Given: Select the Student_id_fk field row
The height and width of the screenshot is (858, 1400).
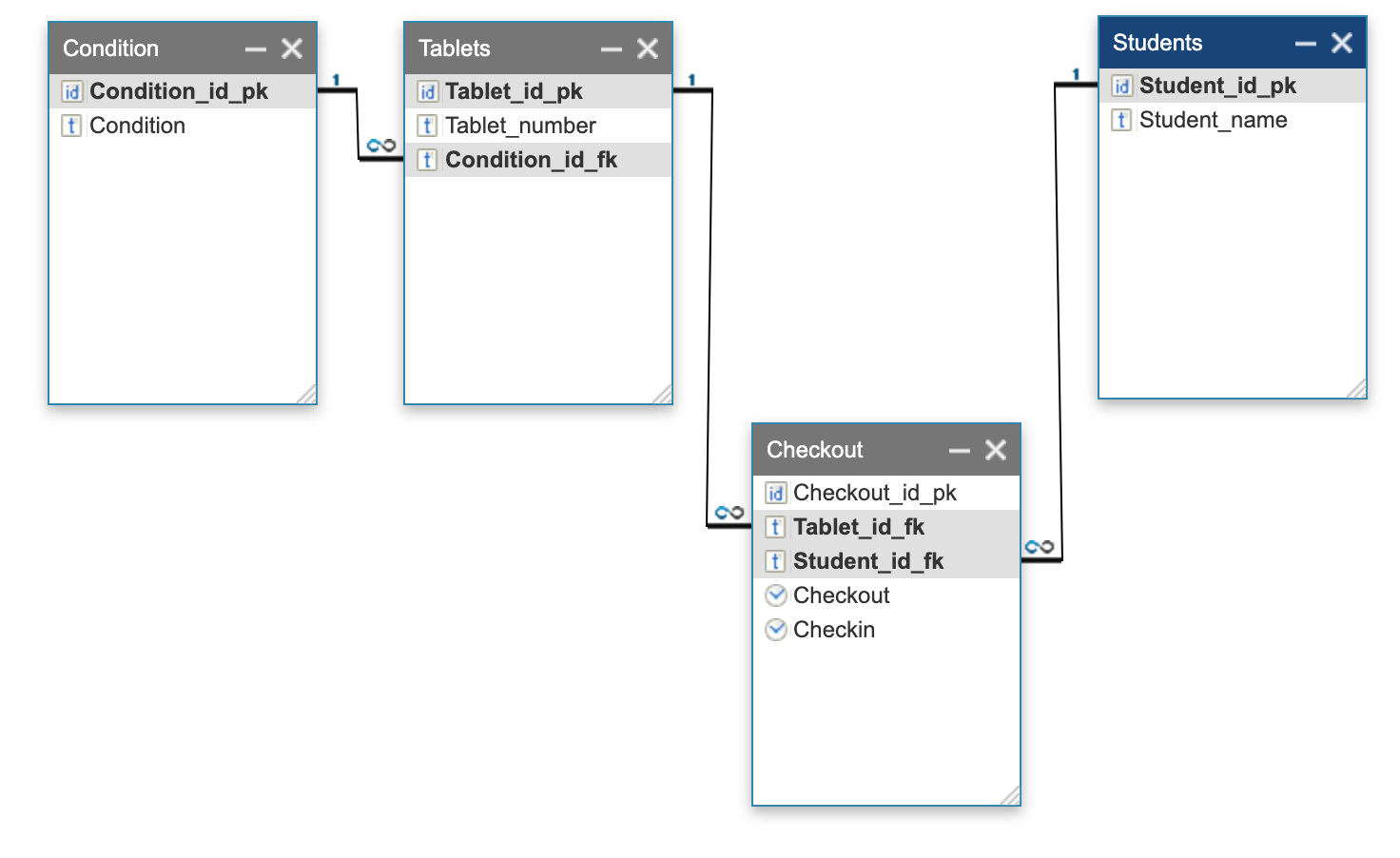Looking at the screenshot, I should (x=867, y=561).
